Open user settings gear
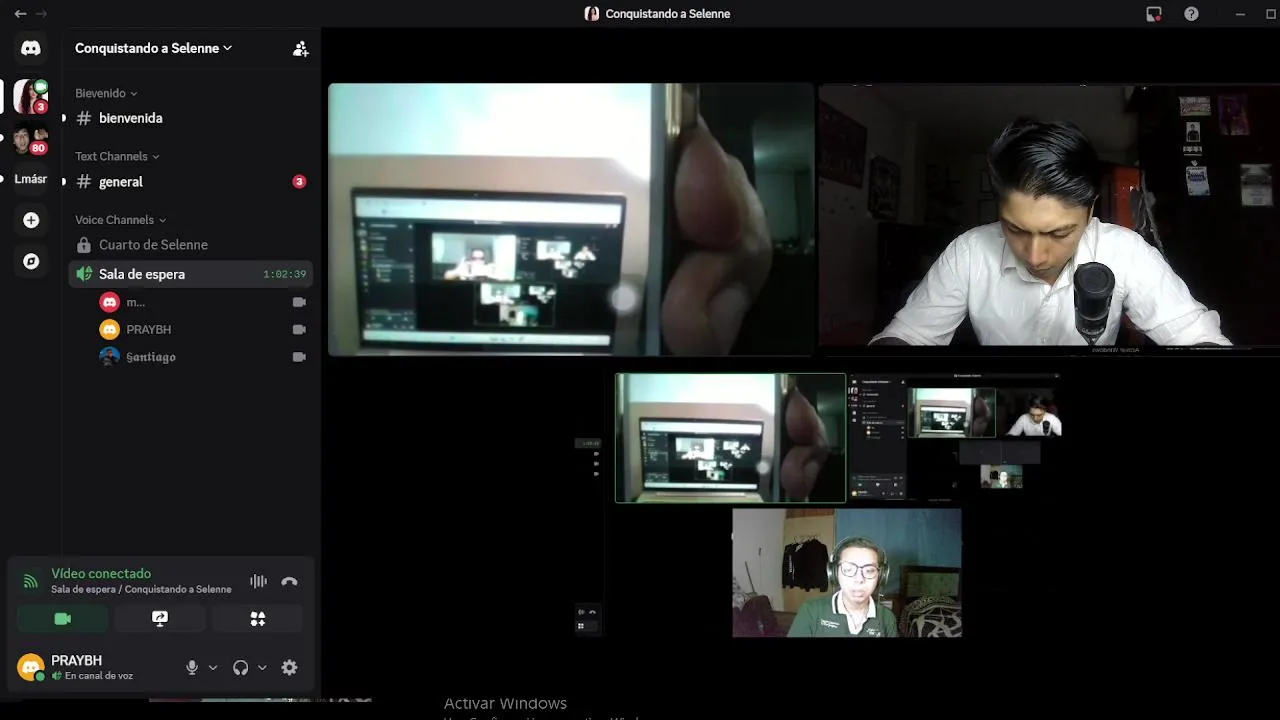This screenshot has width=1280, height=720. pos(289,667)
